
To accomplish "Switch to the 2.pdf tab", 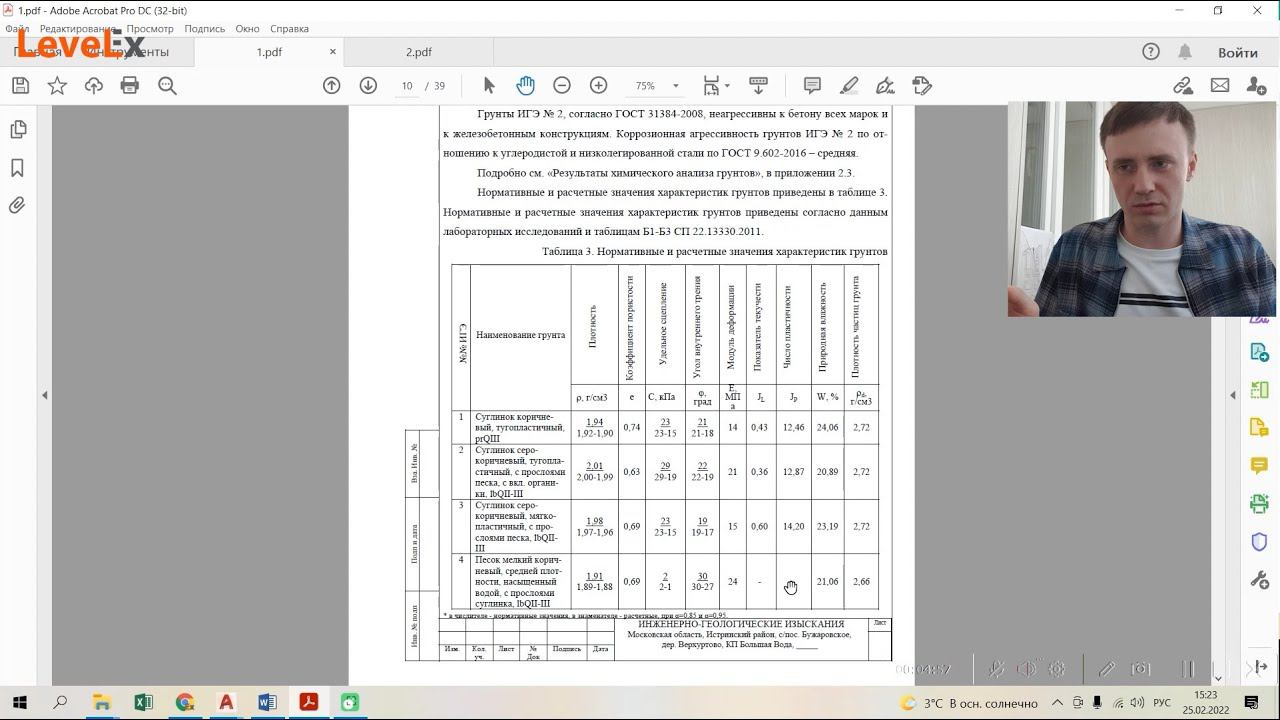I will pos(419,52).
